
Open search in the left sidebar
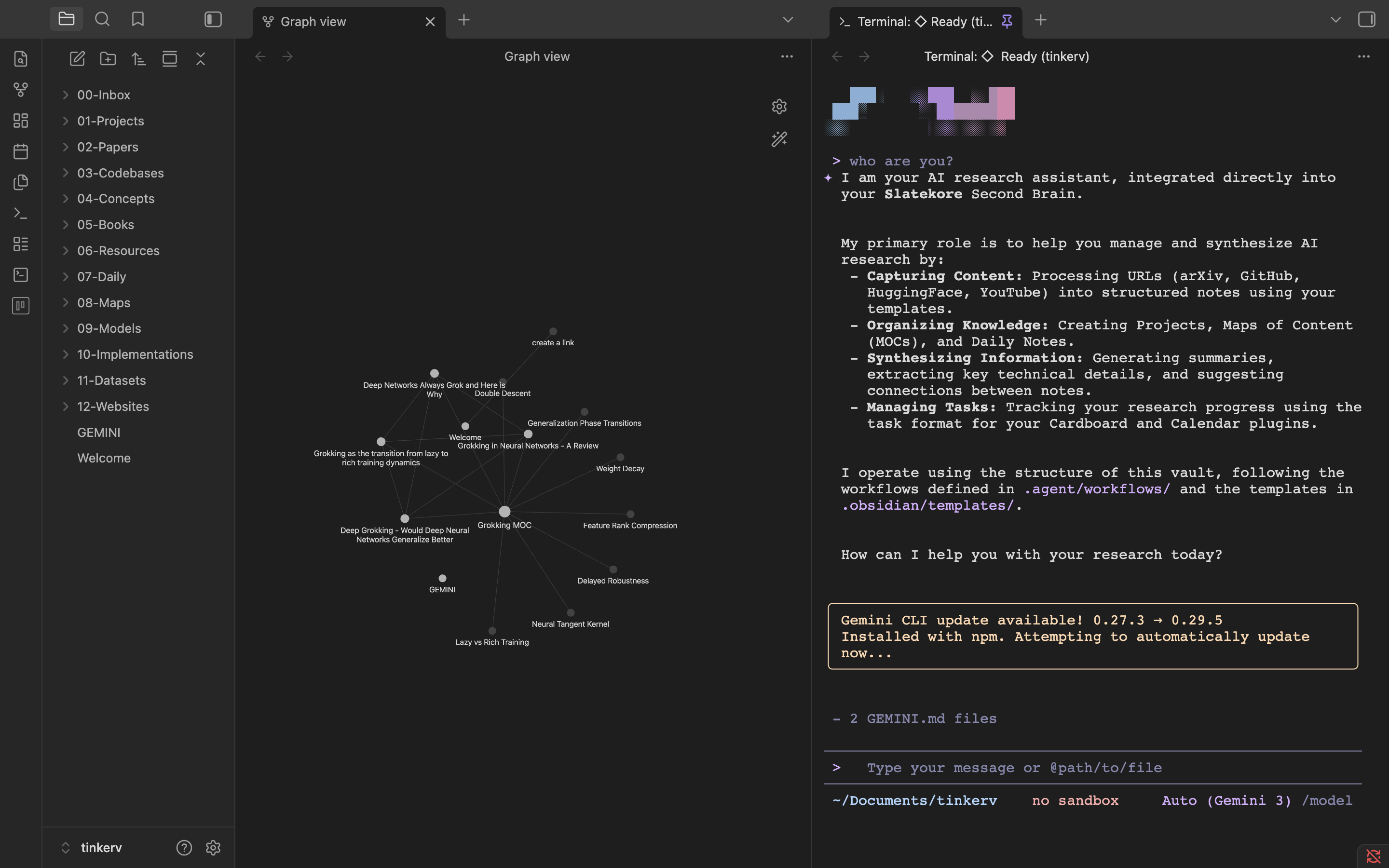[102, 19]
